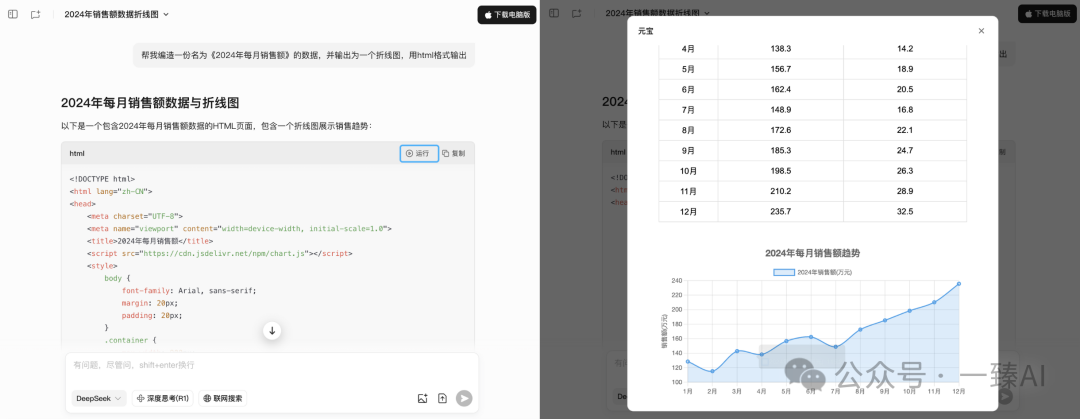Click the add image icon in input bar
The width and height of the screenshot is (1080, 419).
coord(423,398)
